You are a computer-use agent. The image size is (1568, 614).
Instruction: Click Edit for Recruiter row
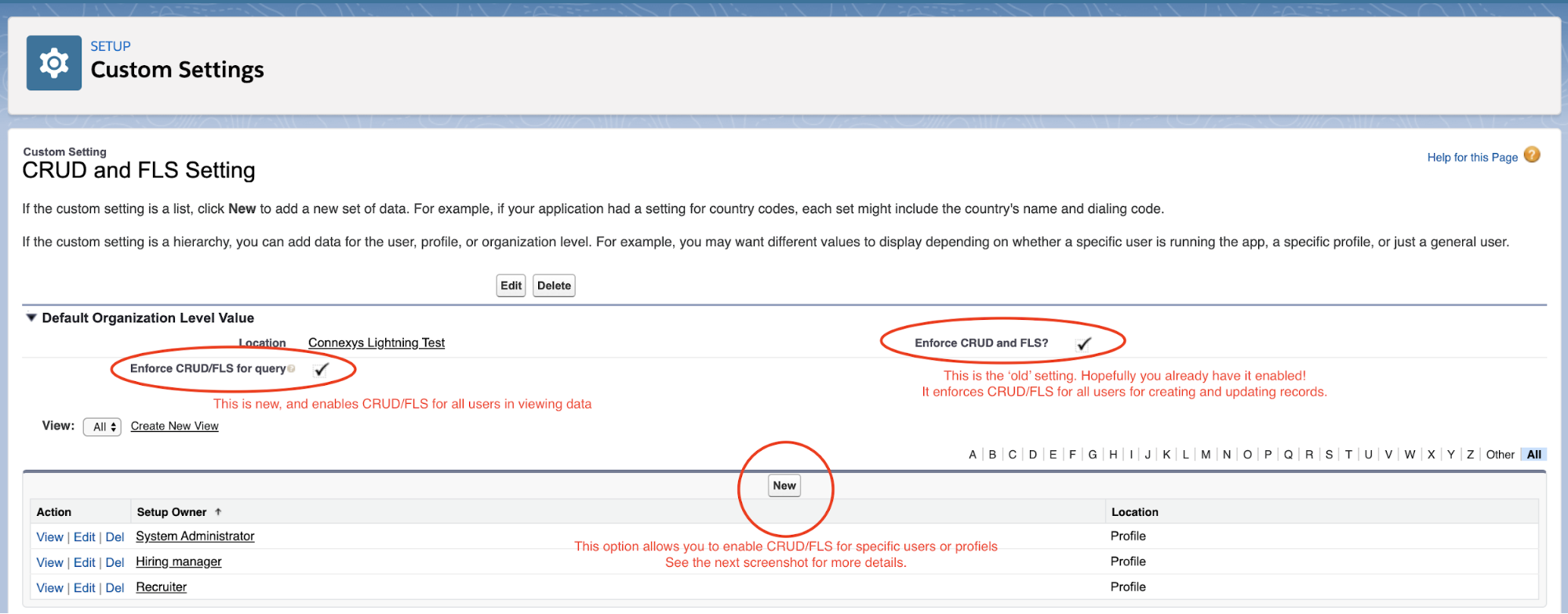click(84, 587)
